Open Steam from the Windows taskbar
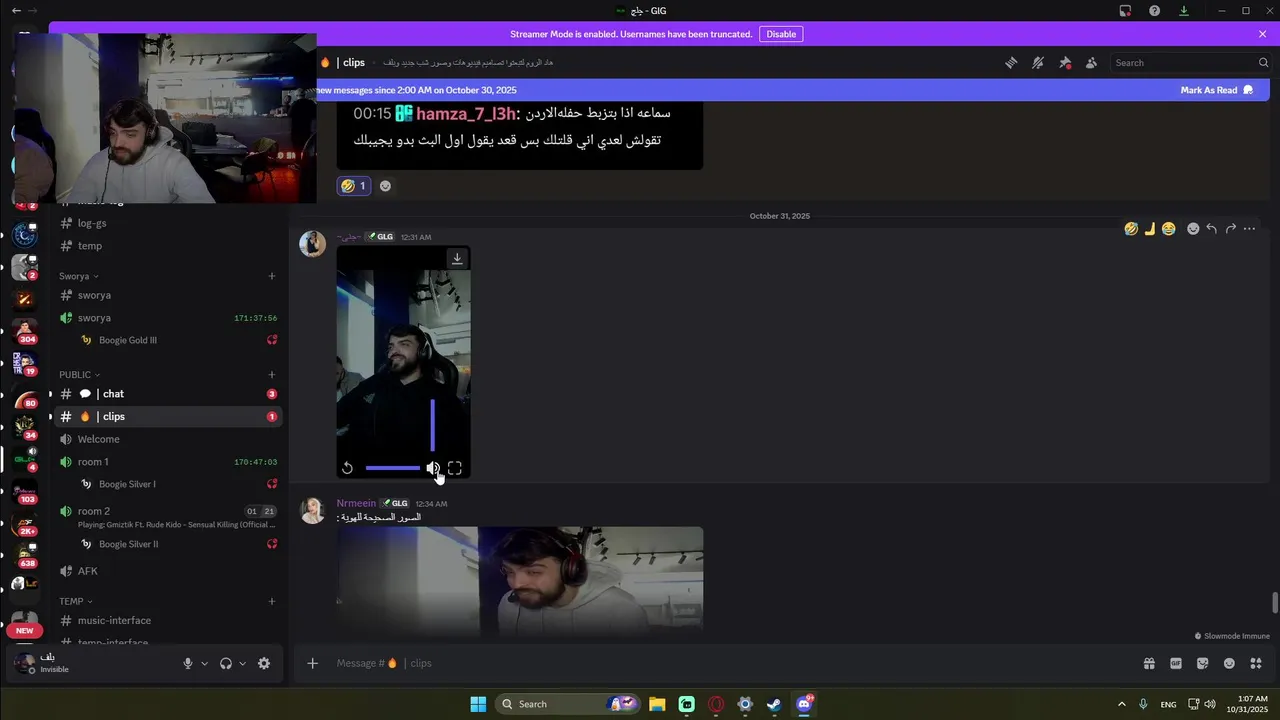 tap(774, 704)
